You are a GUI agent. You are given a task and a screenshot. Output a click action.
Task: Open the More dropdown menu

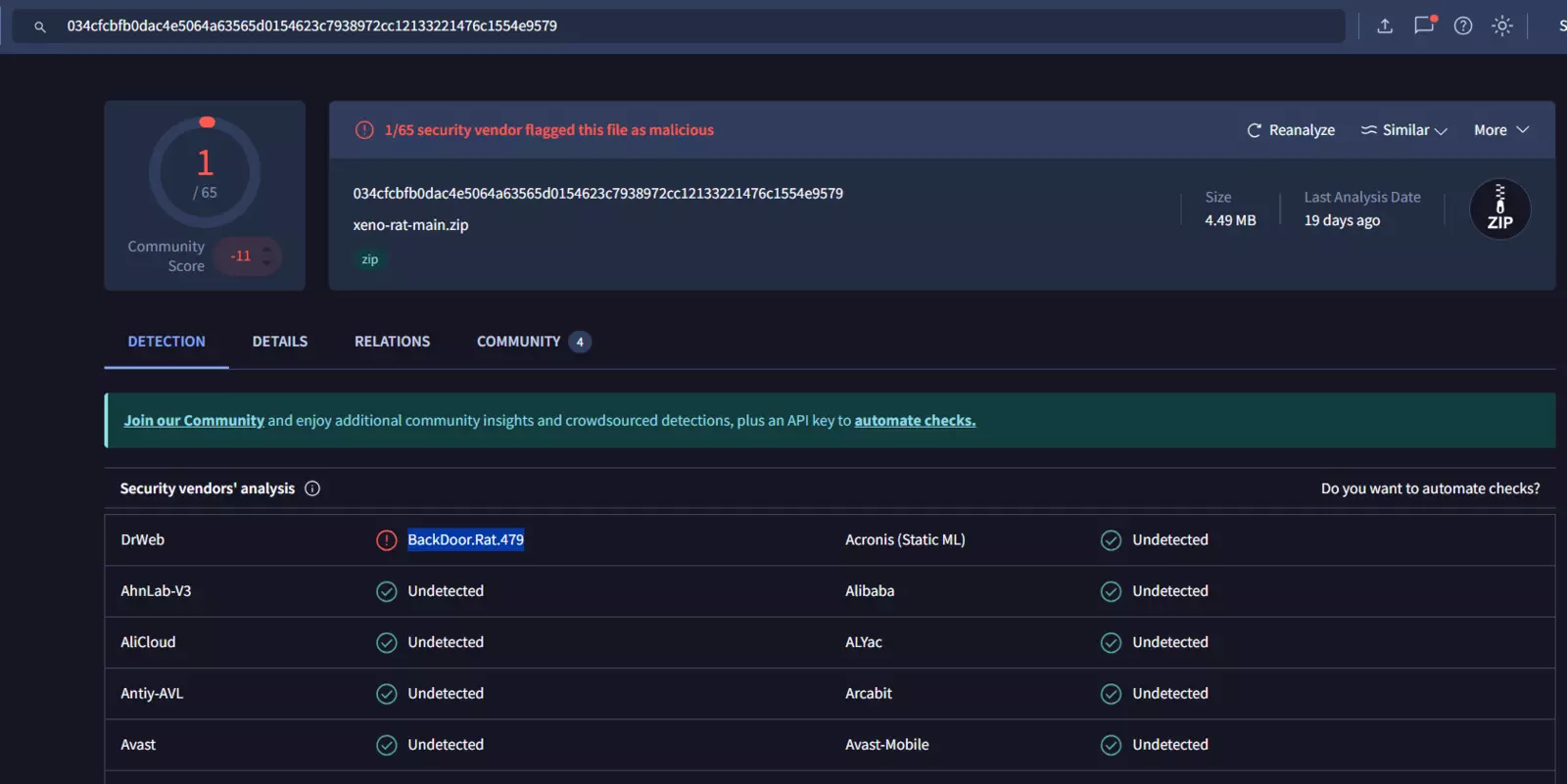(x=1501, y=130)
